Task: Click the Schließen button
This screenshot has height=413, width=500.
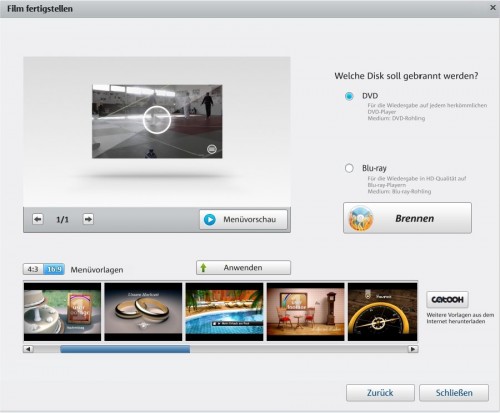Action: 454,393
